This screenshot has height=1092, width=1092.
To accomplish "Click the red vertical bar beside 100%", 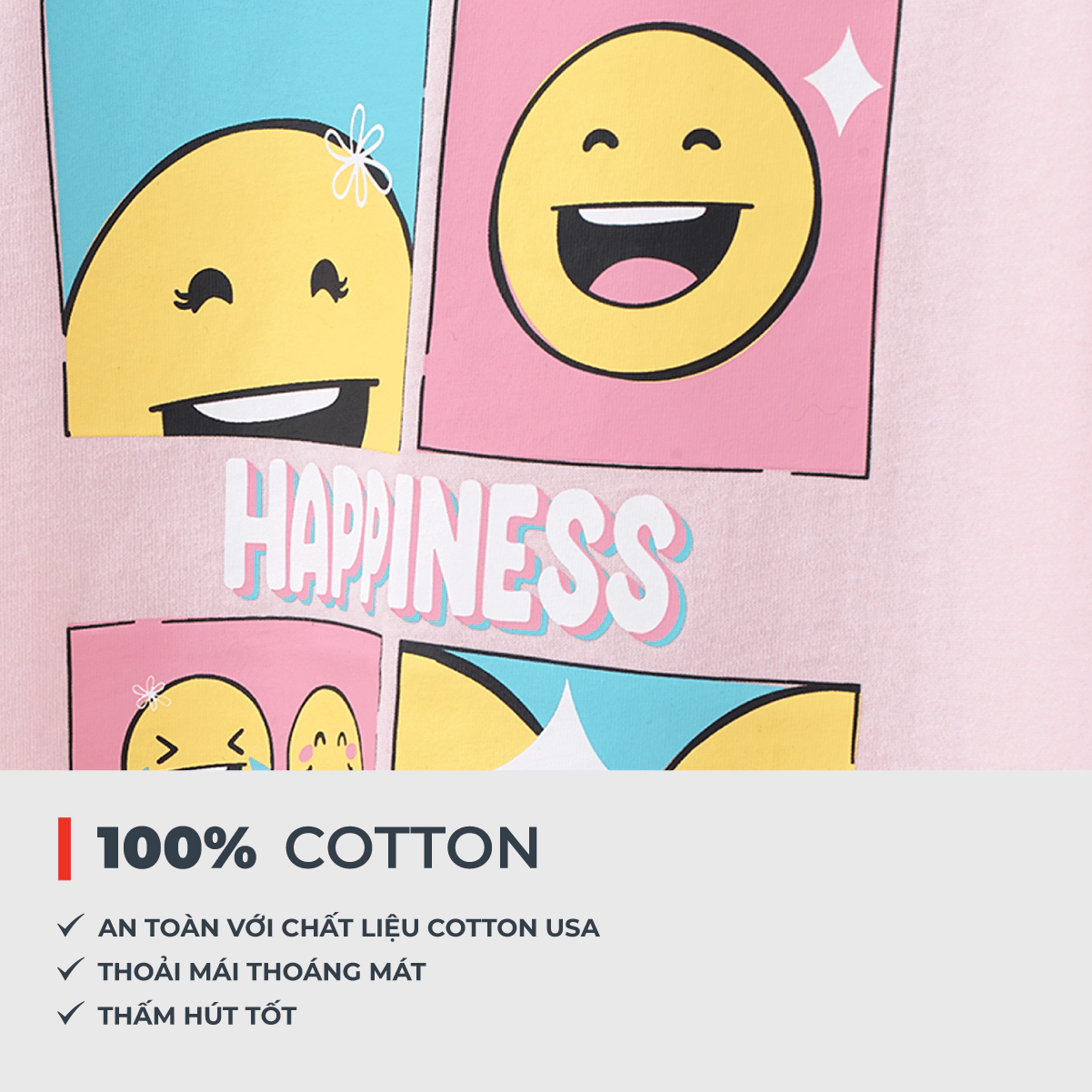I will pyautogui.click(x=65, y=848).
